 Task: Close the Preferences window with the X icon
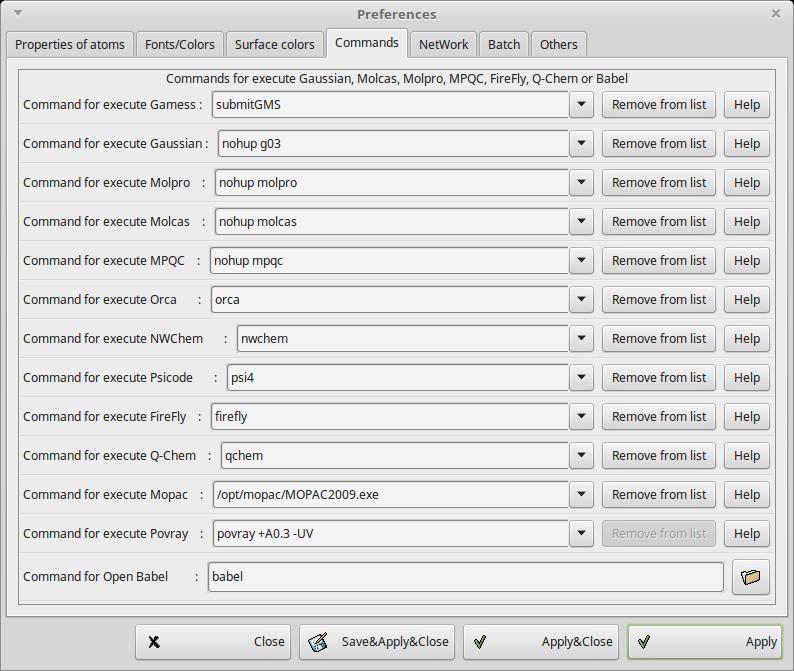776,14
